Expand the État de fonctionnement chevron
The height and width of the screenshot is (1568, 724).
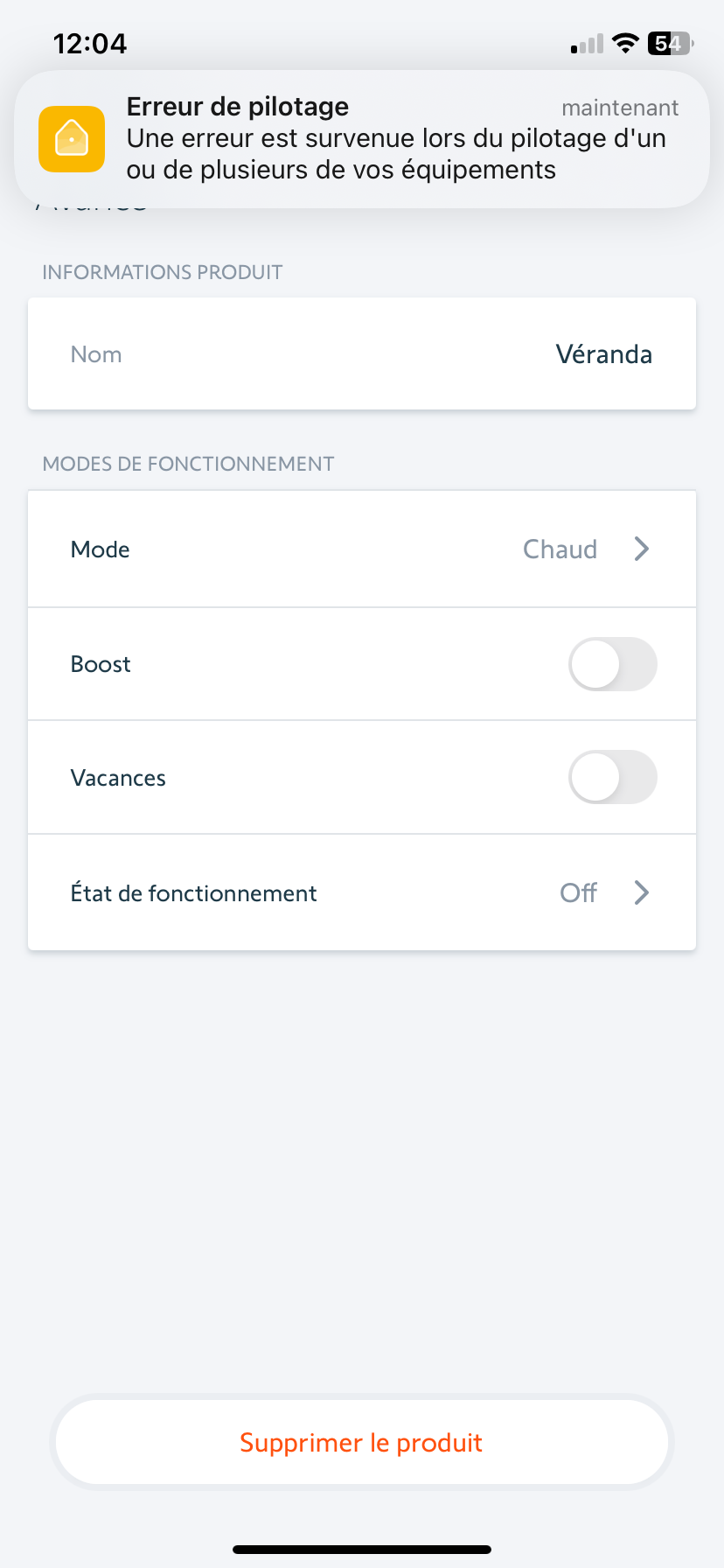tap(642, 892)
